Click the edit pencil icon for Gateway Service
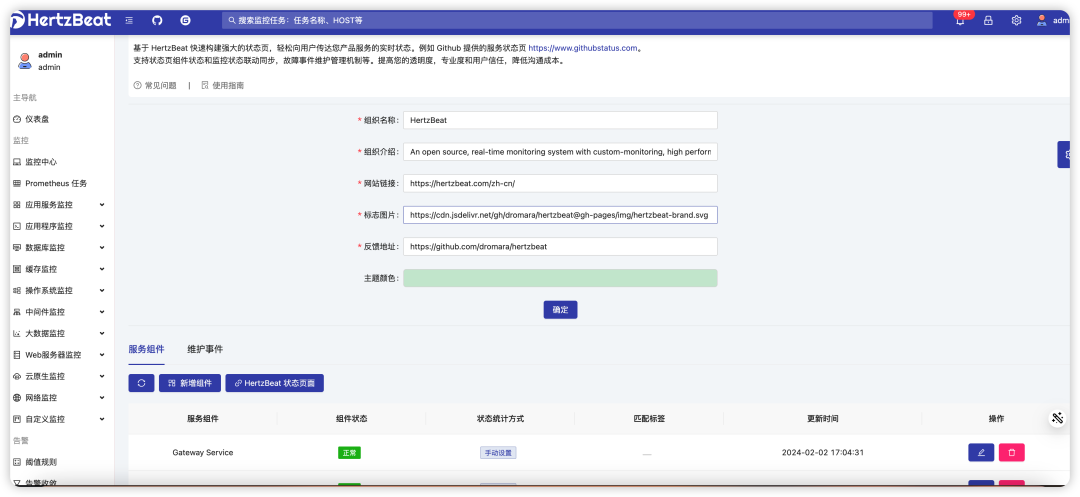1080x497 pixels. point(981,452)
